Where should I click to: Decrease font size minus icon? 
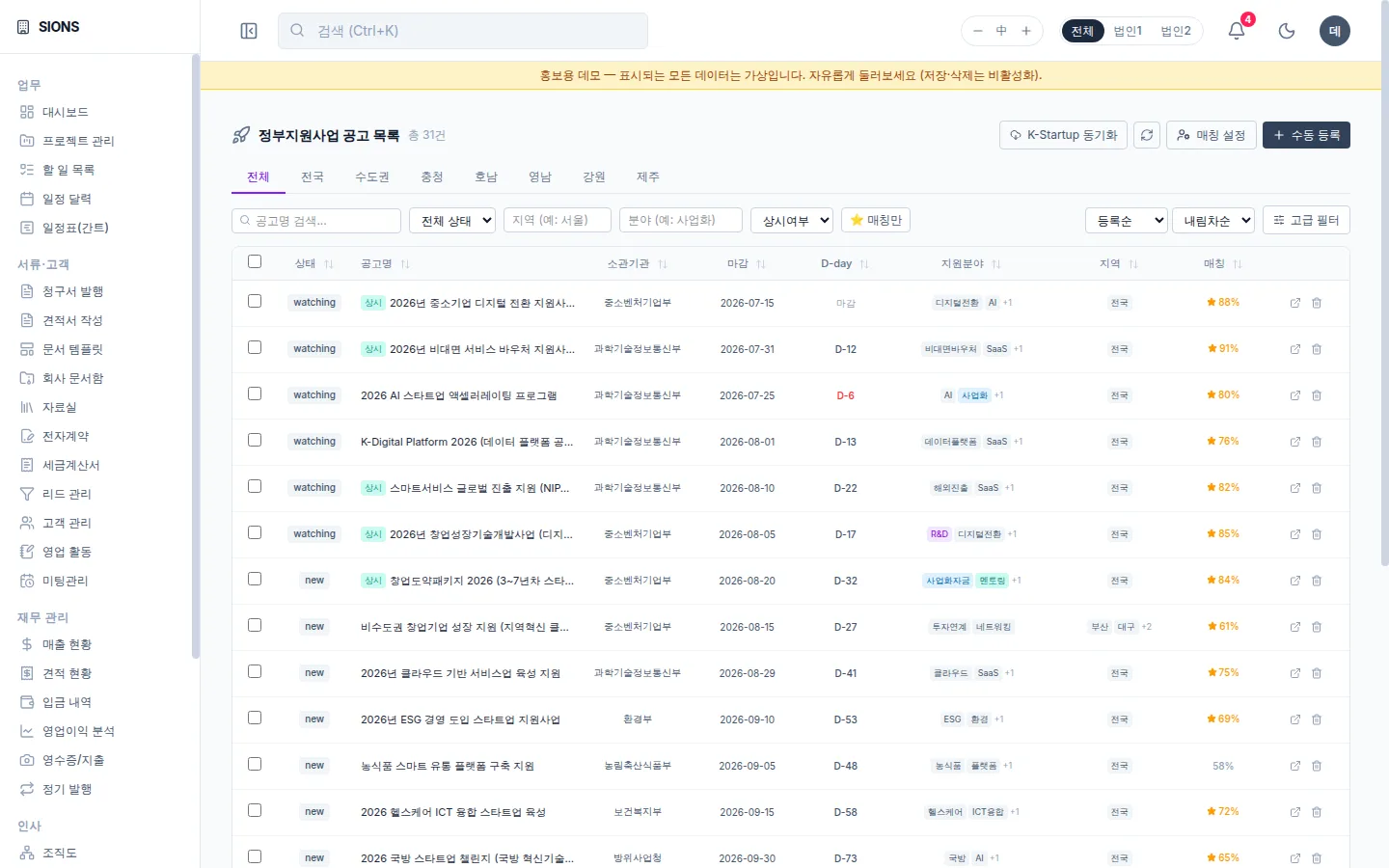point(977,31)
